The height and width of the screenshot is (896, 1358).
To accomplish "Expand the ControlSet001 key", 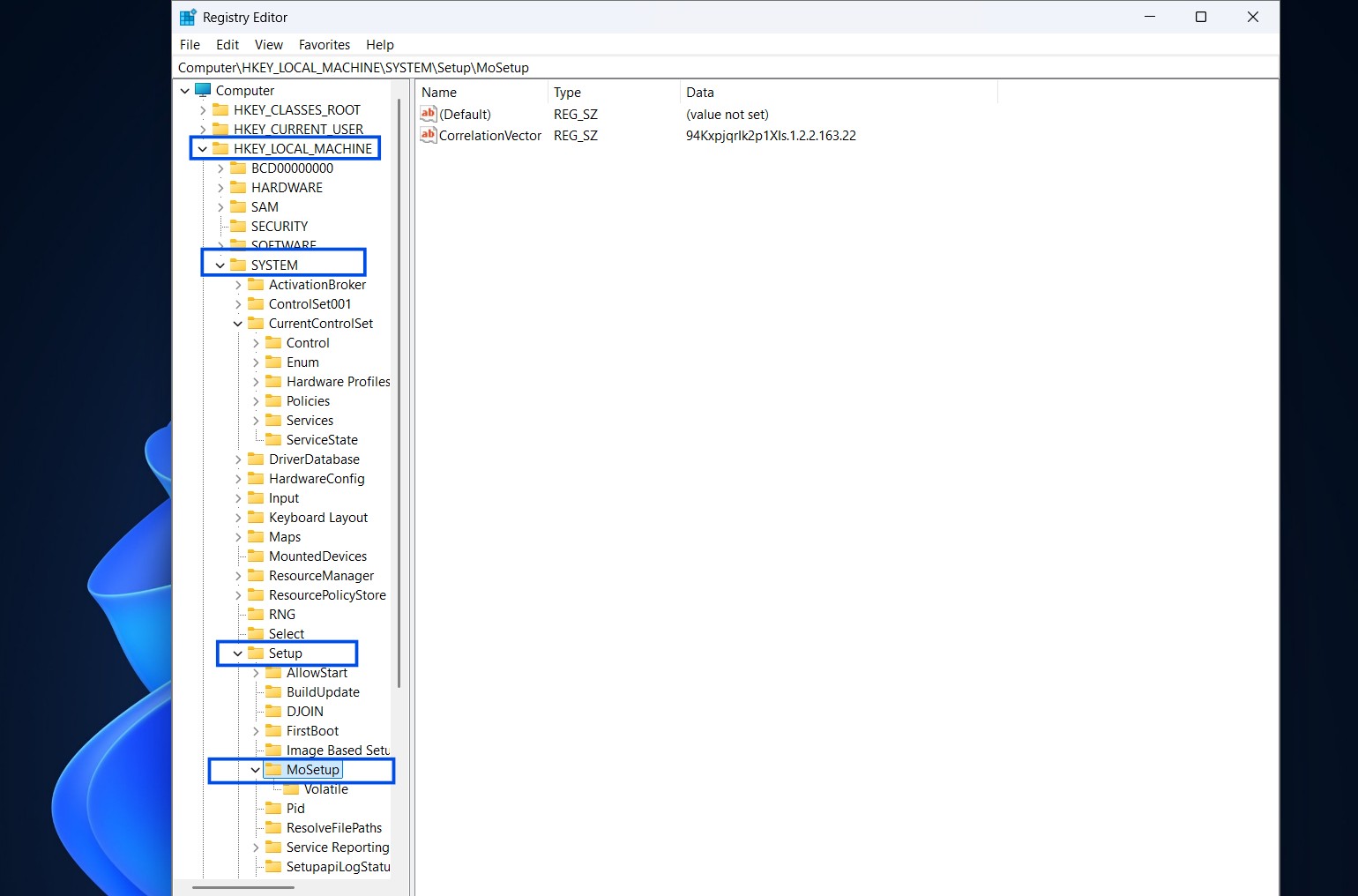I will 238,304.
